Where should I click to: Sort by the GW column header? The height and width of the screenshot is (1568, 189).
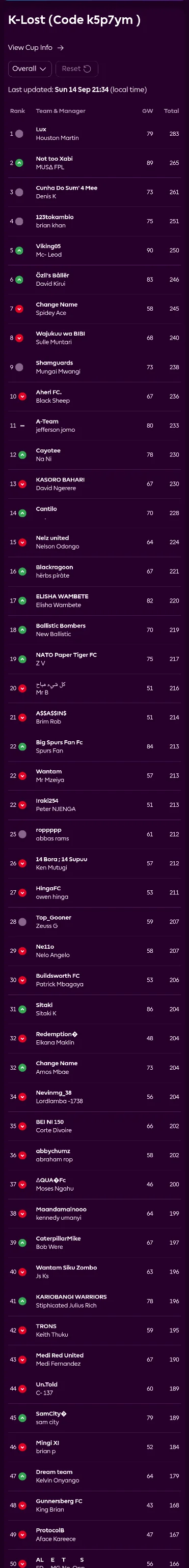[x=148, y=111]
